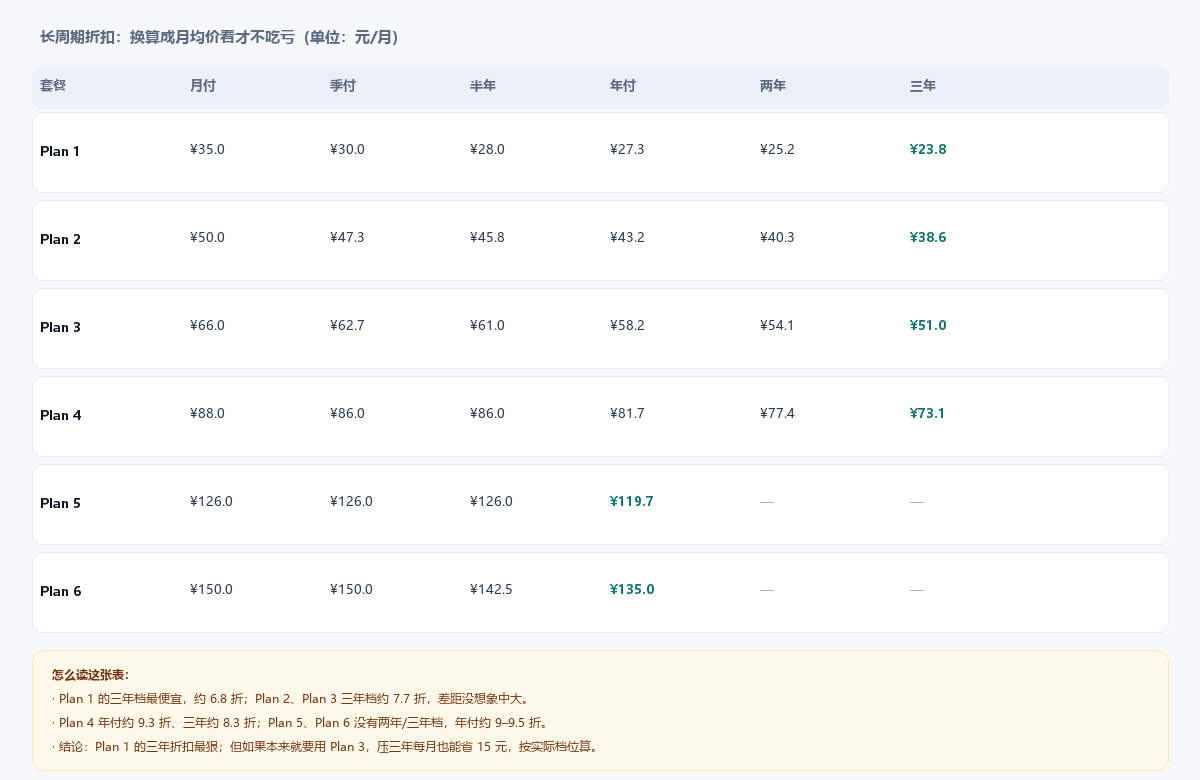Click the 三年 column header

(923, 86)
